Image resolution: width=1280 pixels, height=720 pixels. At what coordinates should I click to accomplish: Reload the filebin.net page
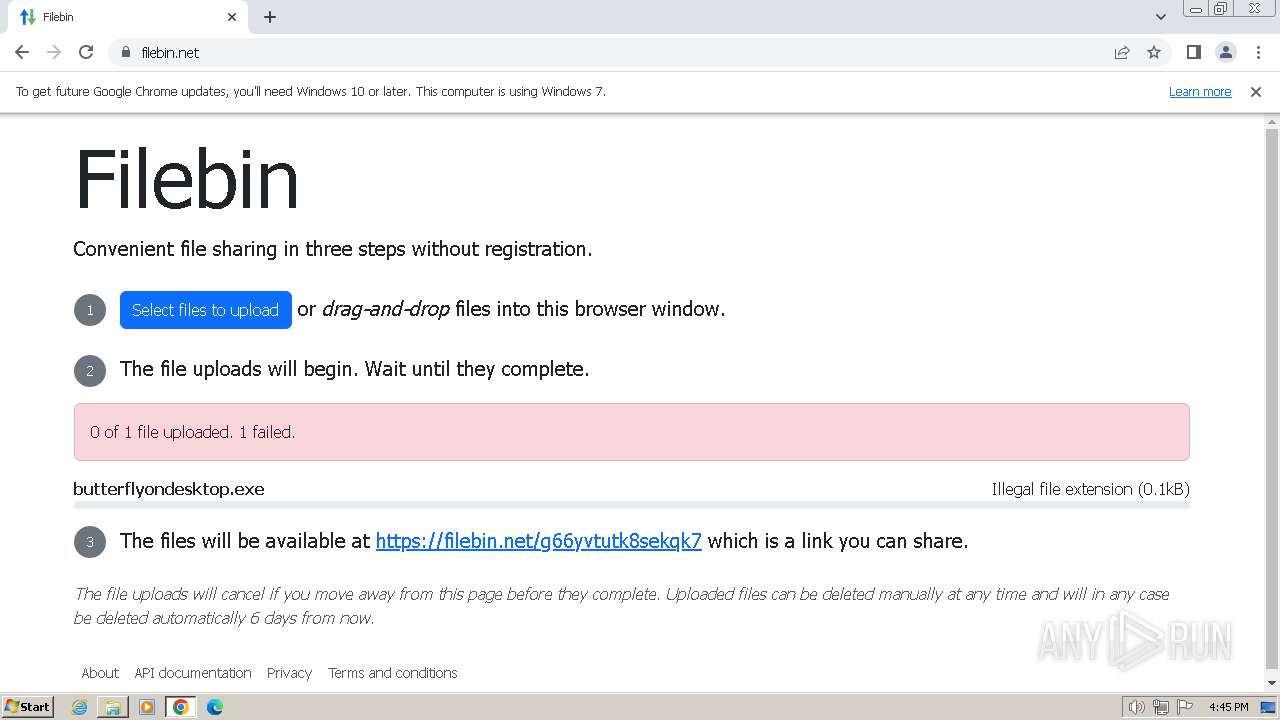[x=86, y=52]
